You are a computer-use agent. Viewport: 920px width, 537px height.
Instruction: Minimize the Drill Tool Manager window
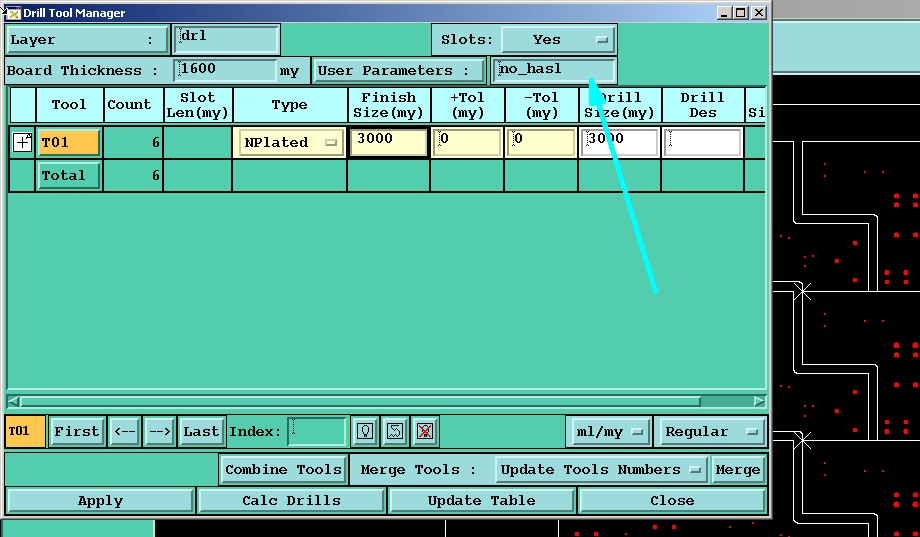(725, 12)
